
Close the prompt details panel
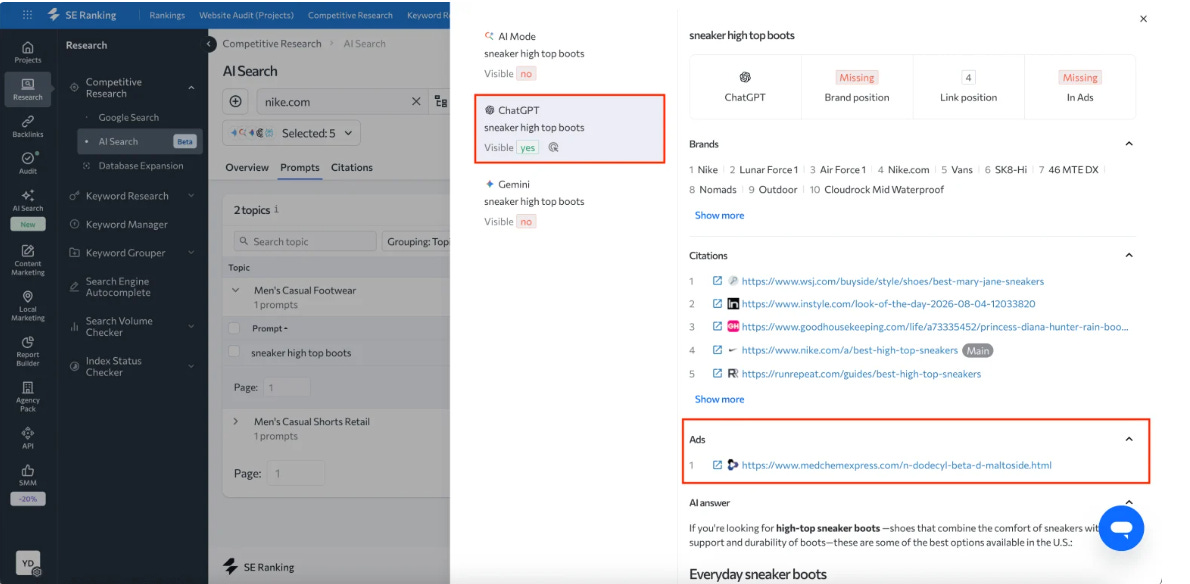tap(1144, 19)
